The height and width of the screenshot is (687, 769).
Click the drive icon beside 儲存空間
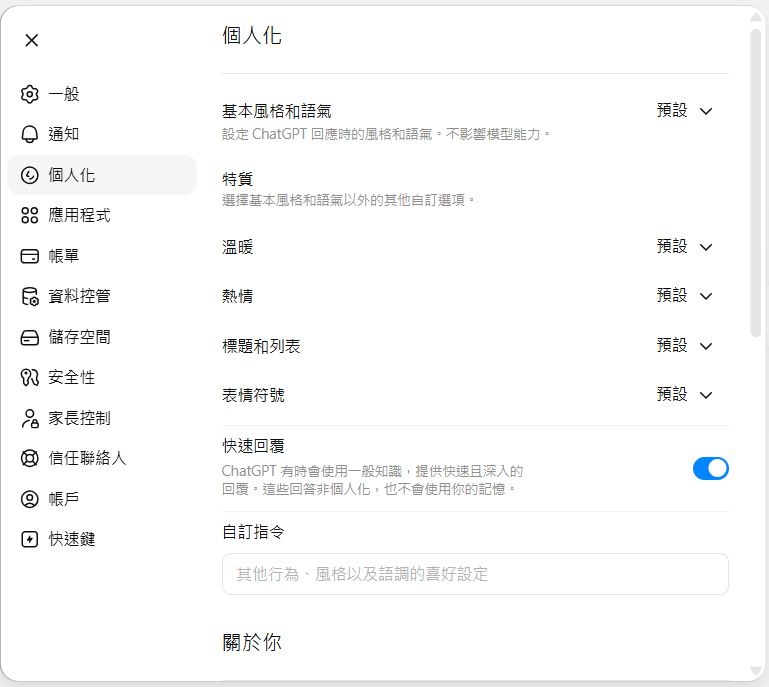[x=29, y=337]
